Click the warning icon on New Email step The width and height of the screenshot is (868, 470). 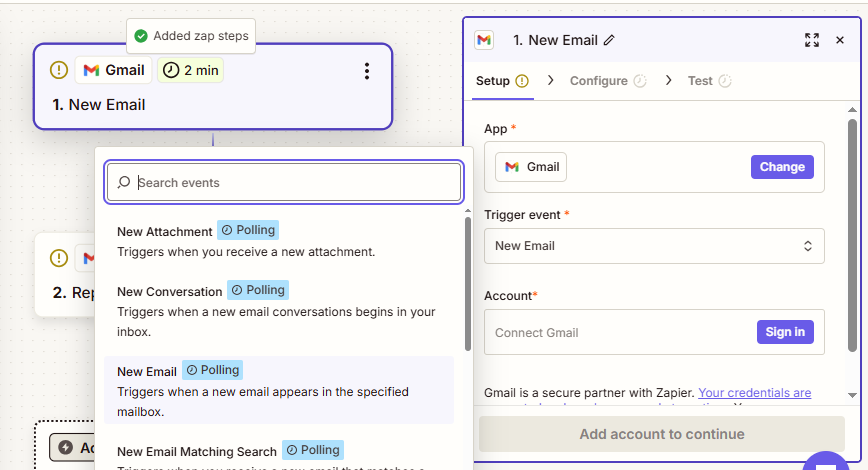(x=59, y=70)
